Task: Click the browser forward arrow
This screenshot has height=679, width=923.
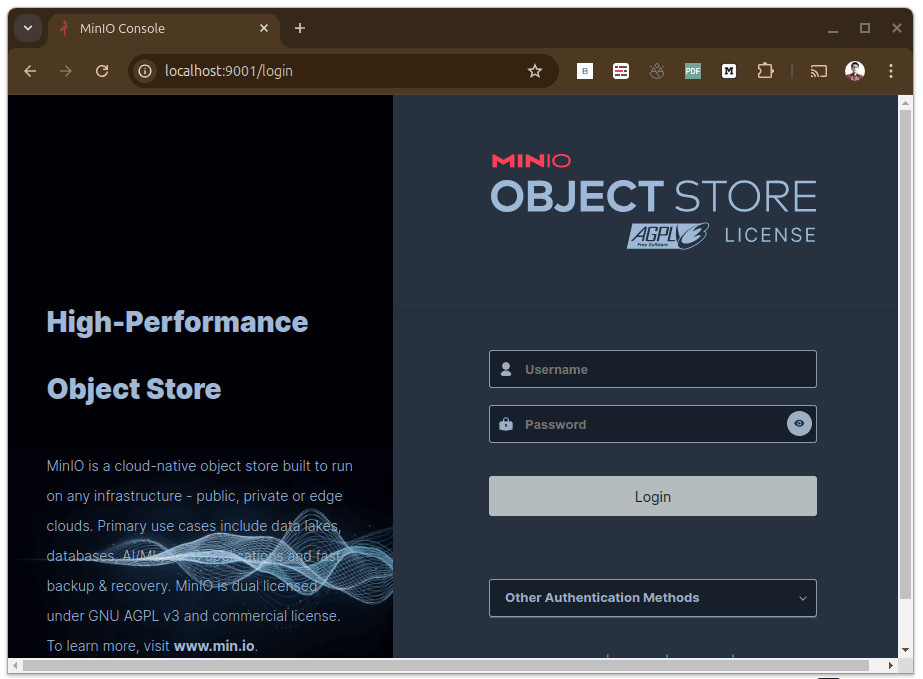Action: click(x=66, y=71)
